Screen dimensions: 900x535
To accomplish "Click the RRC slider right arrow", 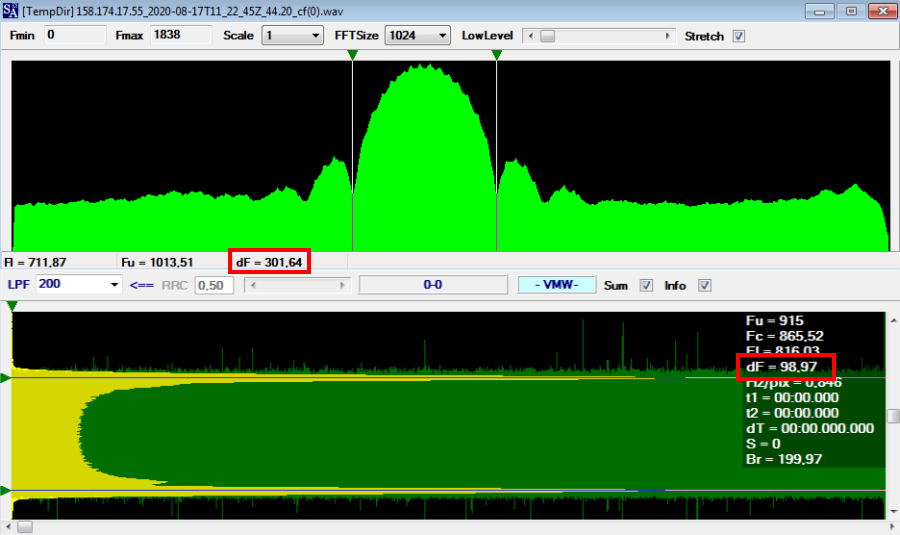I will click(x=343, y=285).
